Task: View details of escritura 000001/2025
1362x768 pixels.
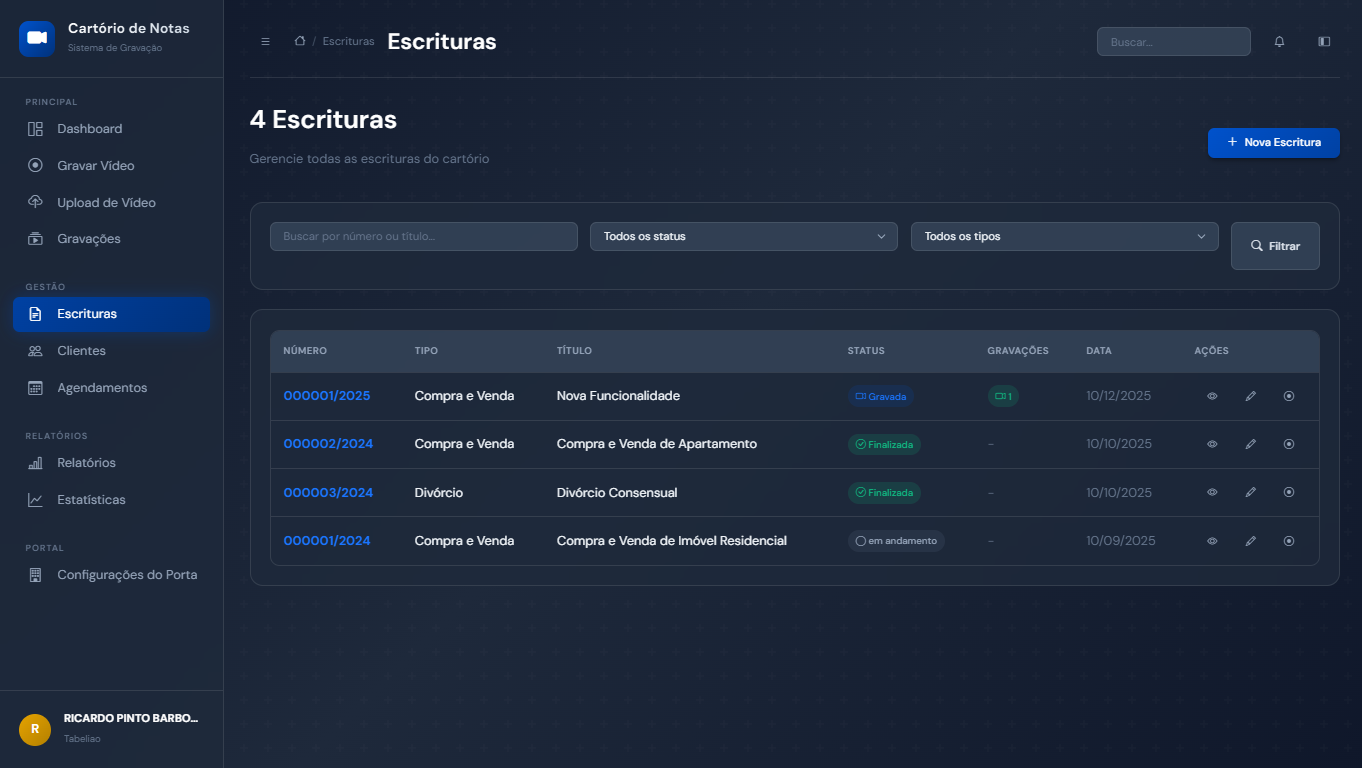Action: (x=1212, y=396)
